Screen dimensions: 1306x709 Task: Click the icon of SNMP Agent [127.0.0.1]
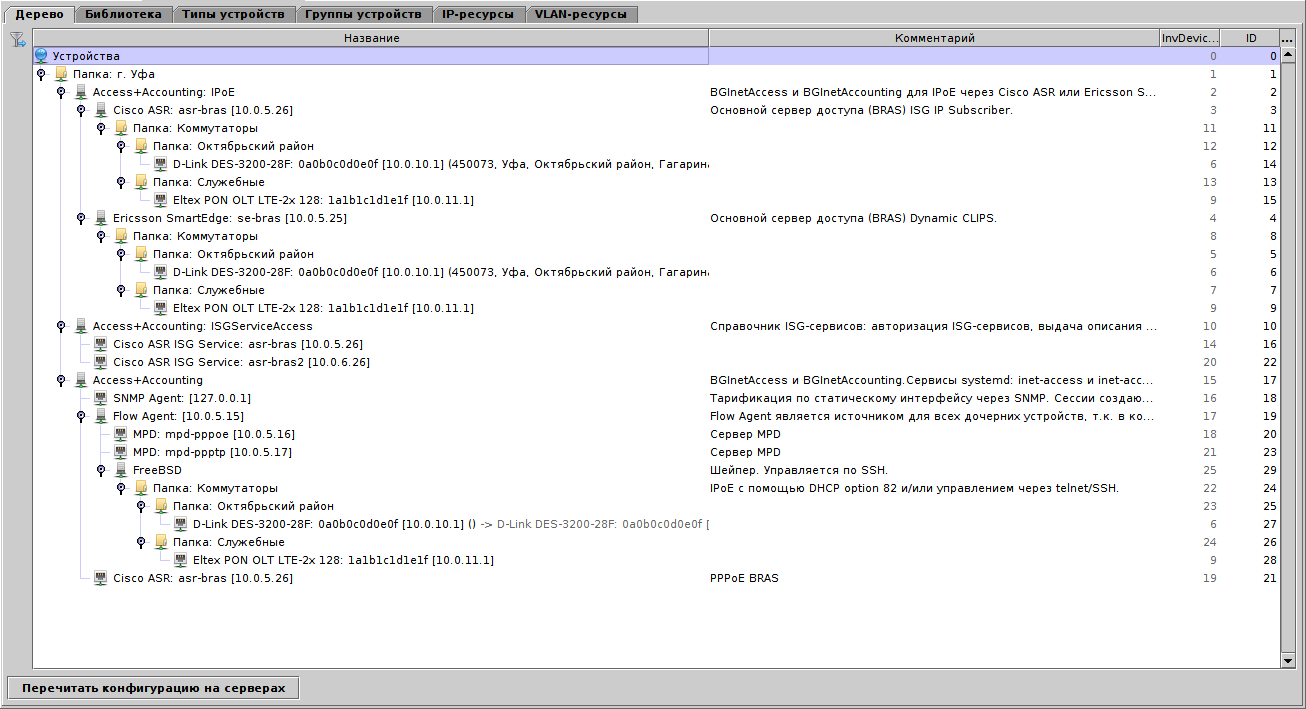[x=100, y=397]
